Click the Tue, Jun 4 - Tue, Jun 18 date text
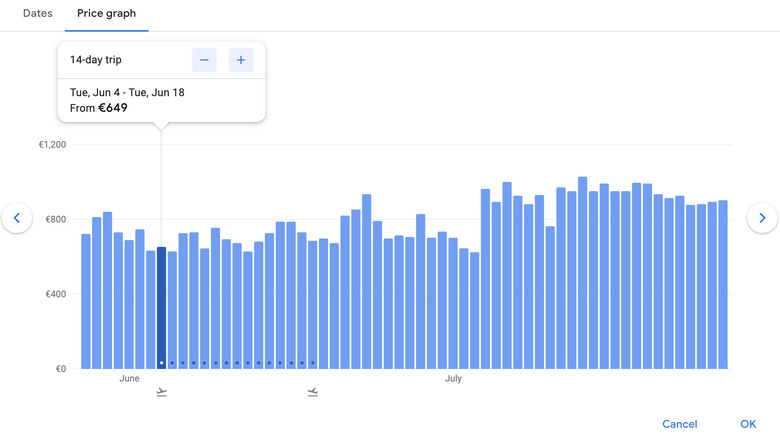780x438 pixels. click(127, 92)
